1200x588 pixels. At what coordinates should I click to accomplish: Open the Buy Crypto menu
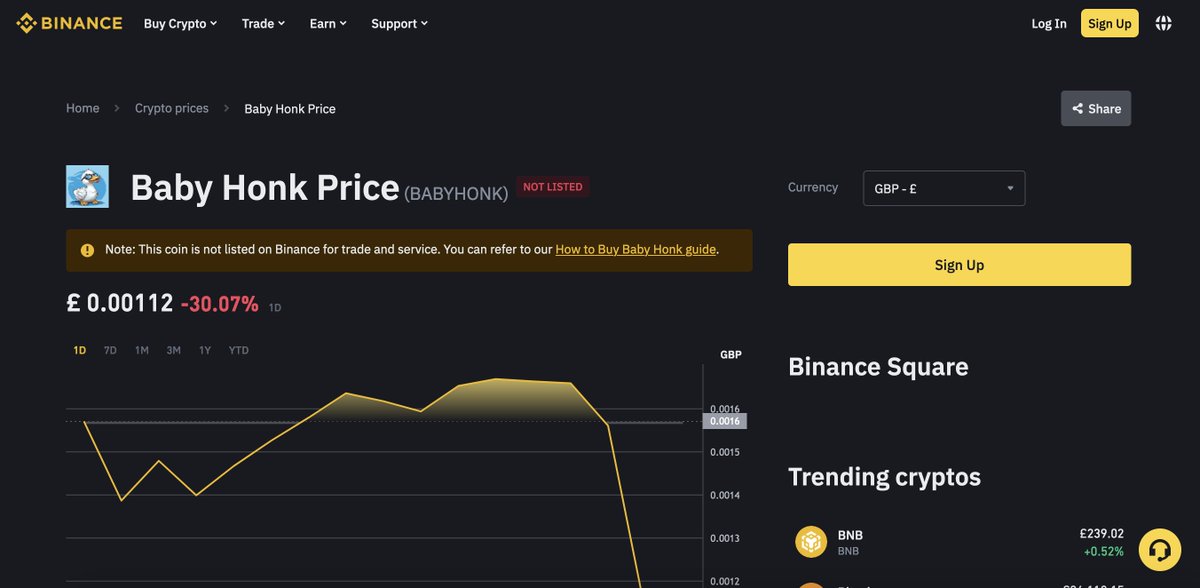click(180, 23)
